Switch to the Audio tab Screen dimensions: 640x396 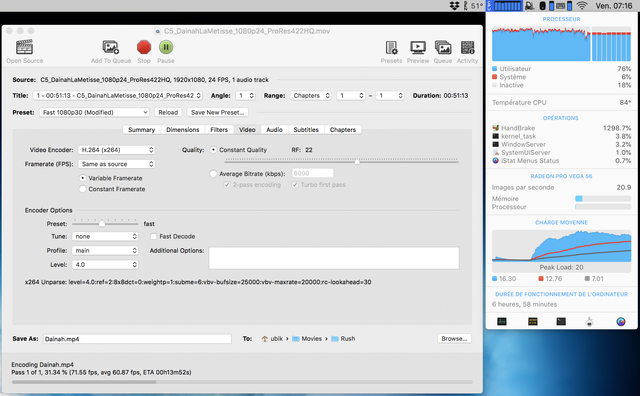pyautogui.click(x=275, y=129)
